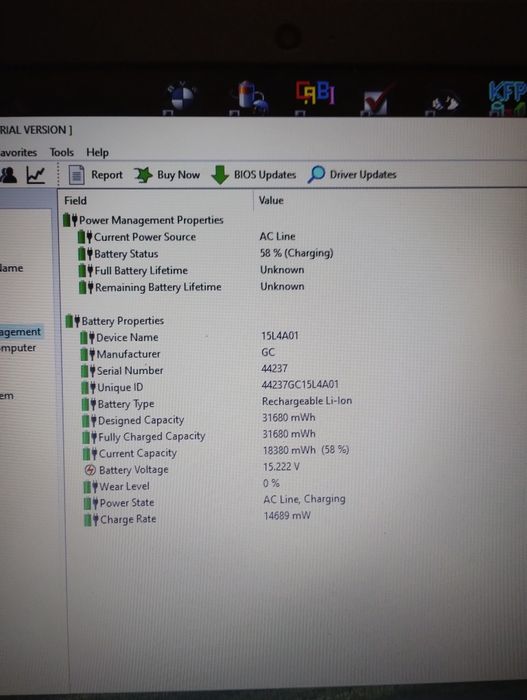Open the Favorites menu
527x700 pixels.
point(18,152)
